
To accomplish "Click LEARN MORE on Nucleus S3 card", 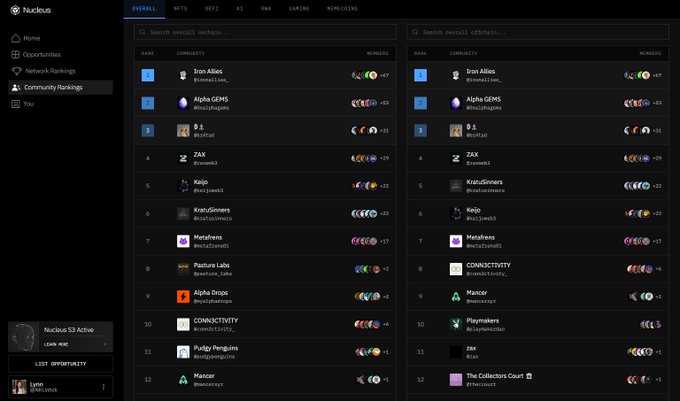I will pos(56,344).
